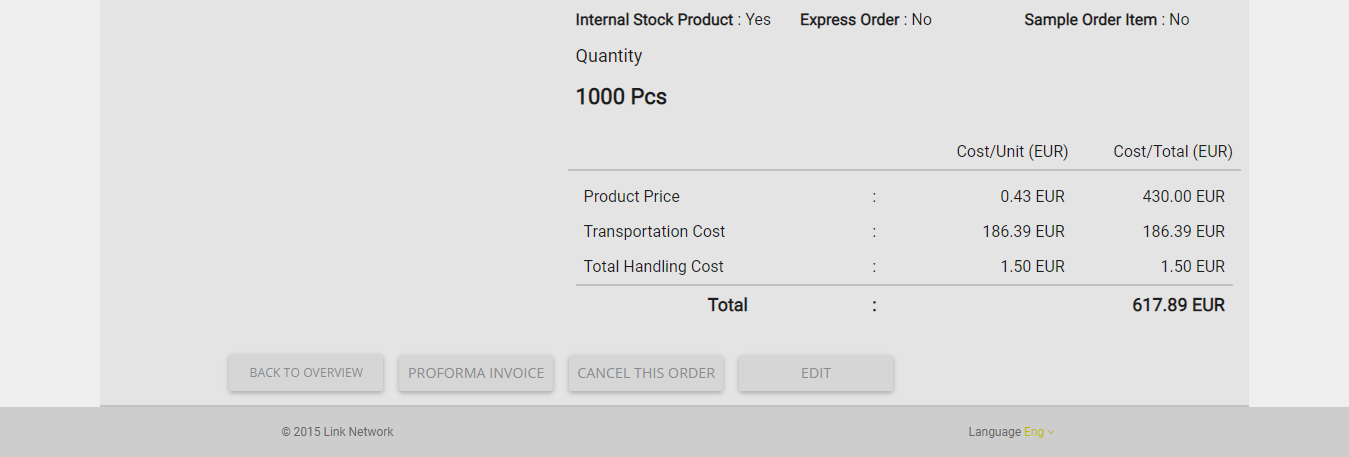Select the Product Price row label
Screen dimensions: 1349x457
click(632, 197)
